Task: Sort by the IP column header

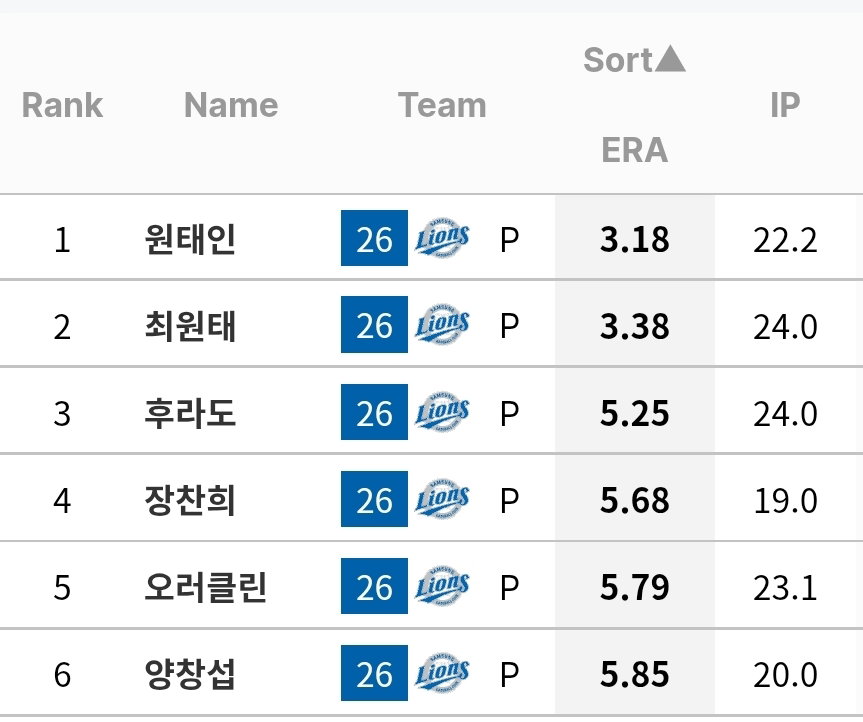Action: pyautogui.click(x=785, y=105)
